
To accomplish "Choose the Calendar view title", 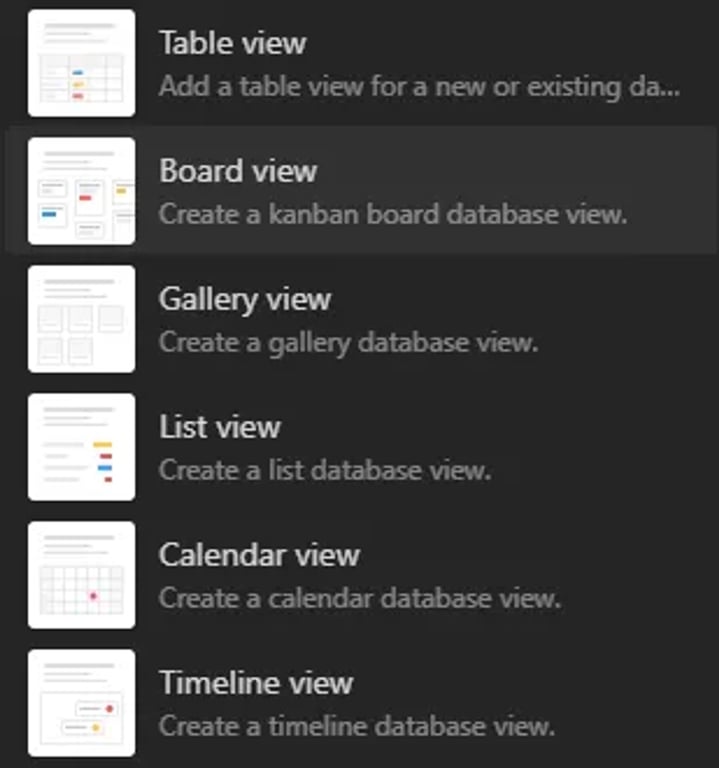I will pos(260,554).
